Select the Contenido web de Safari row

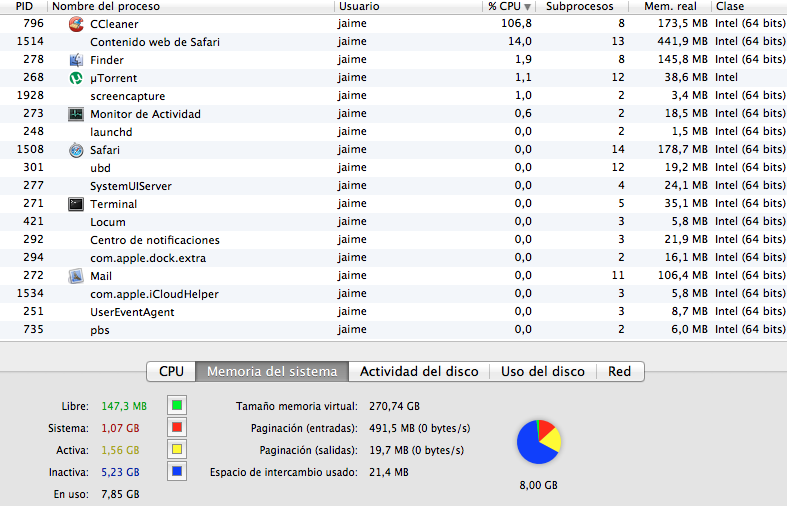[x=394, y=42]
